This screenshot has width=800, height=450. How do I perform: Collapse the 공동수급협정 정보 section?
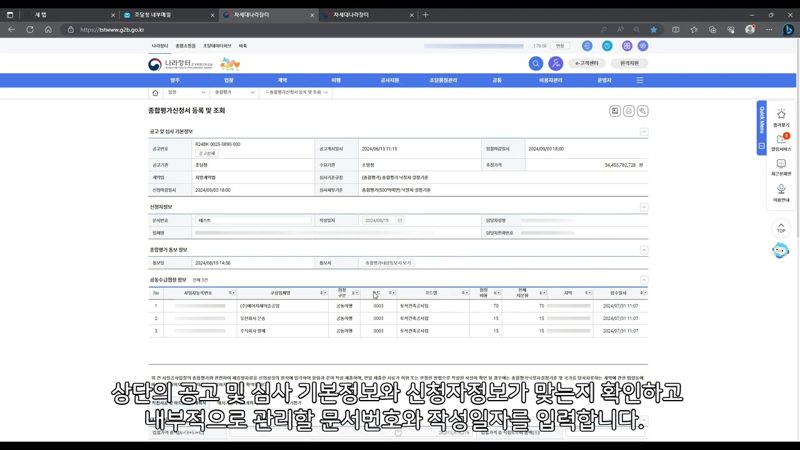(644, 280)
